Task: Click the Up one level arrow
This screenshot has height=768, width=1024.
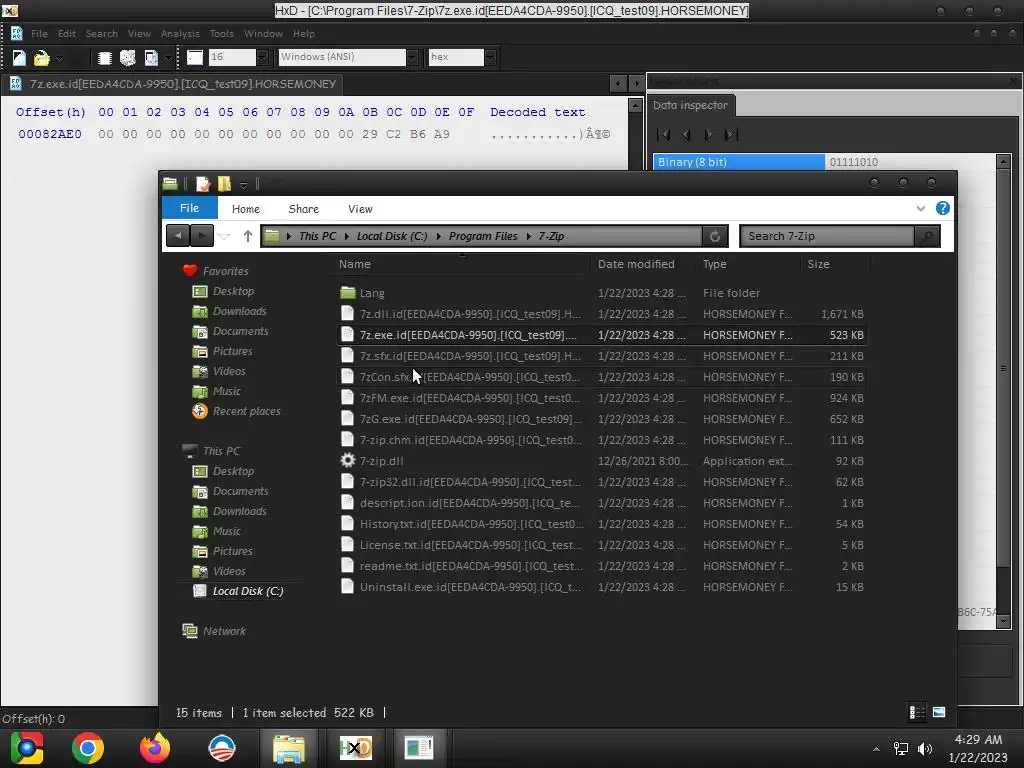Action: [x=248, y=236]
